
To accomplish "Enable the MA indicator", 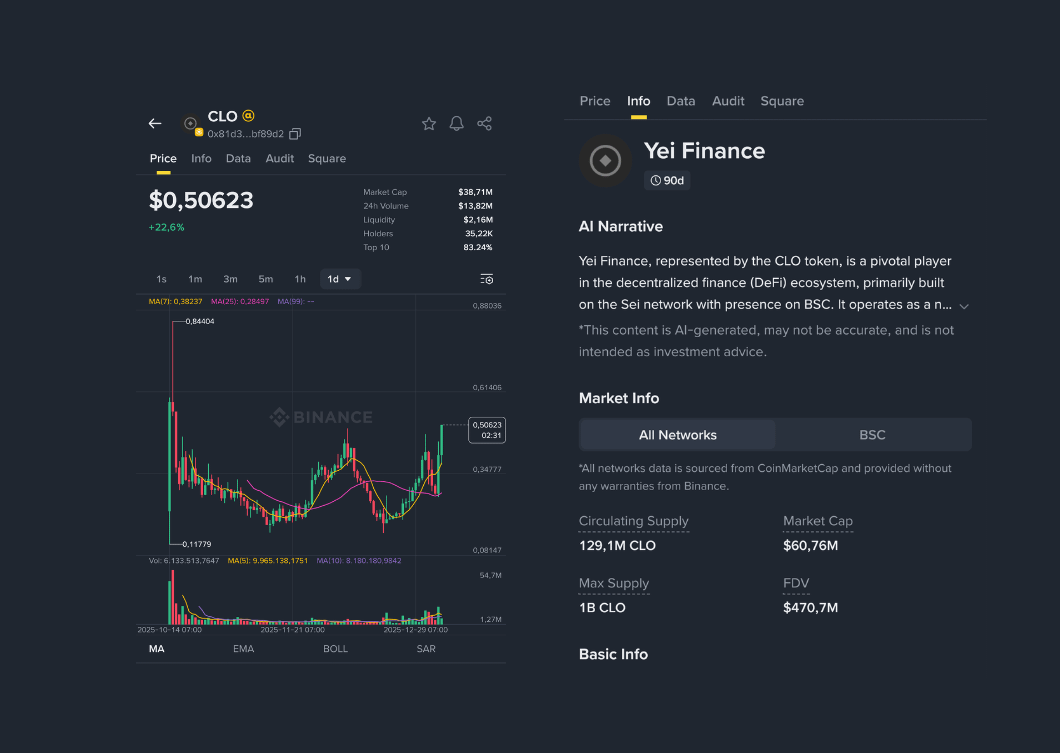I will (x=157, y=648).
